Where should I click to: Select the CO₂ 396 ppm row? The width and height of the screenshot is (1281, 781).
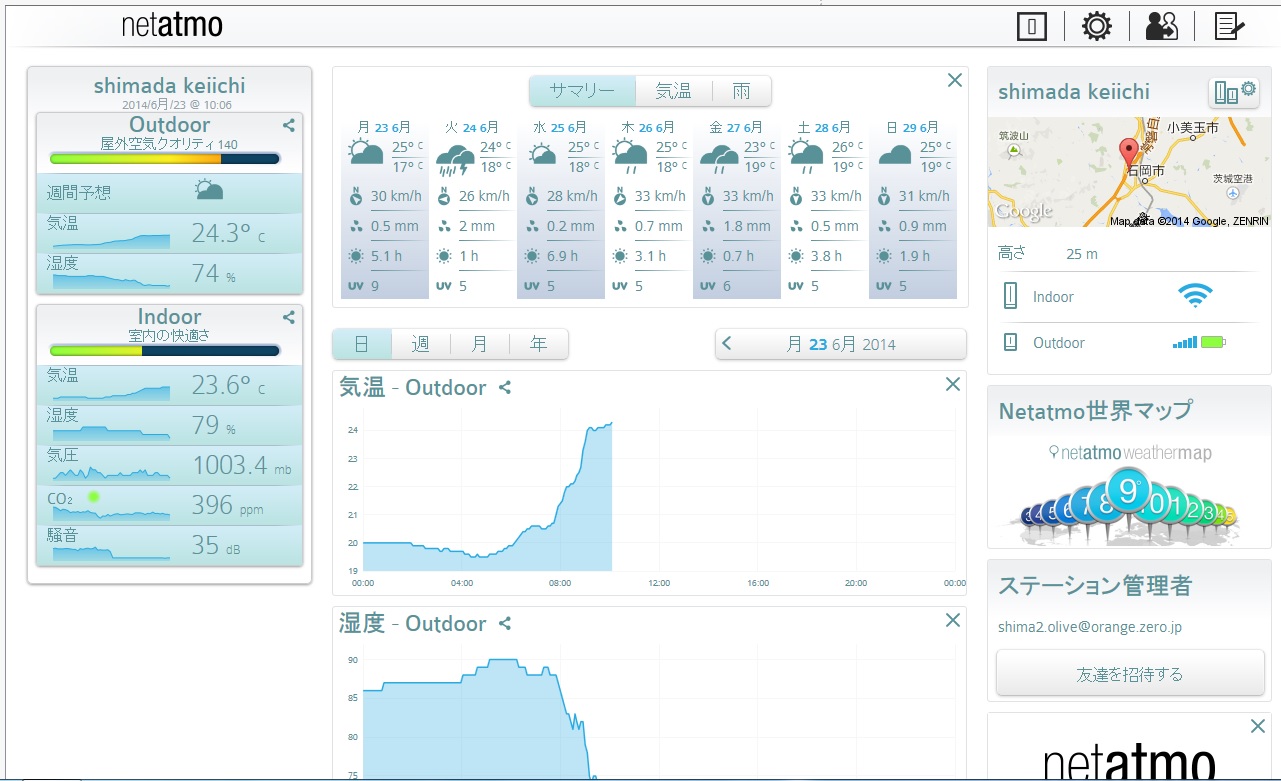169,505
